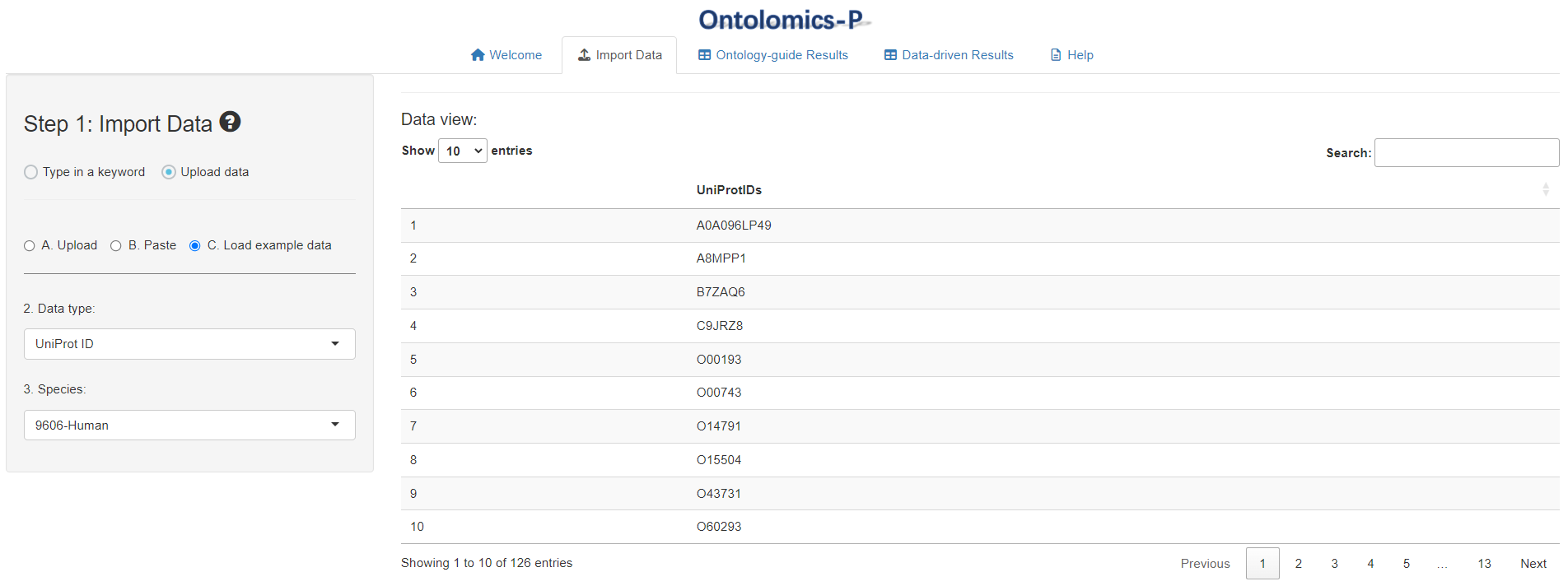Choose the B. Paste radio button
The width and height of the screenshot is (1568, 586).
(116, 246)
